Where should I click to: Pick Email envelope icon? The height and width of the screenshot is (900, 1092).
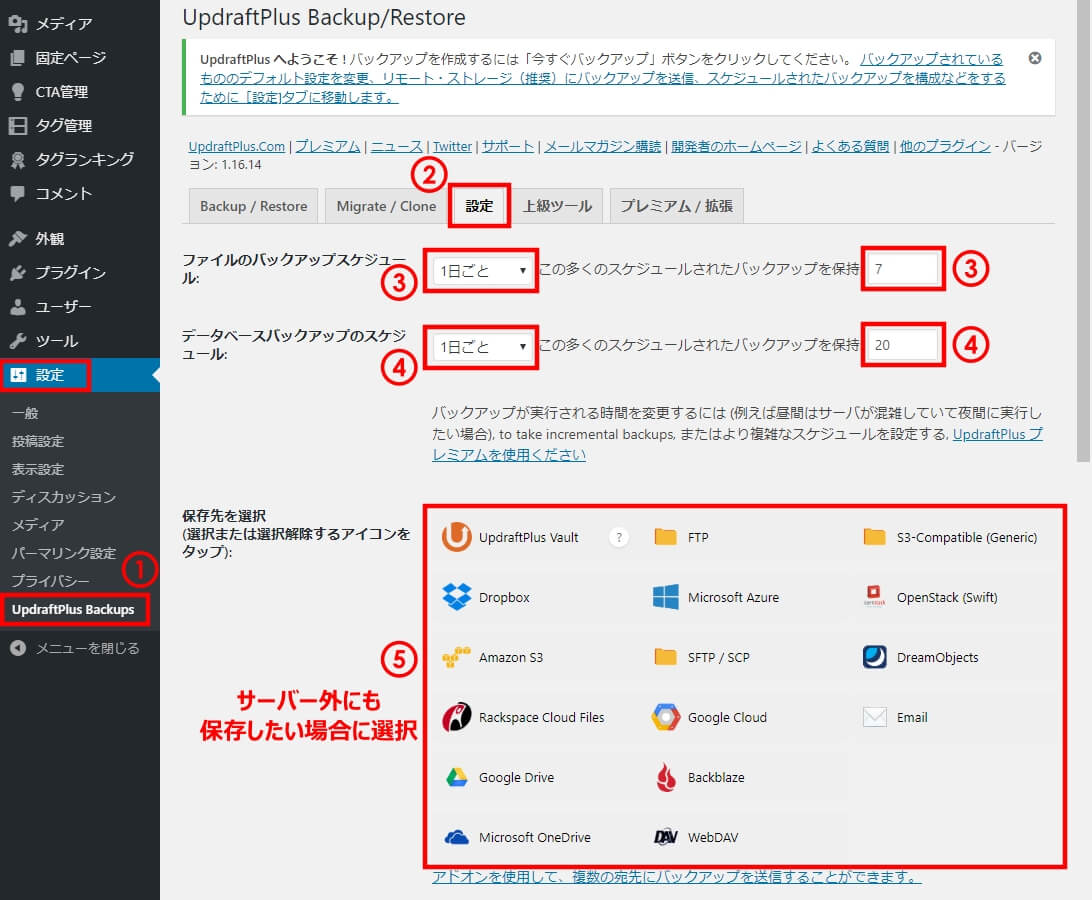click(x=874, y=717)
